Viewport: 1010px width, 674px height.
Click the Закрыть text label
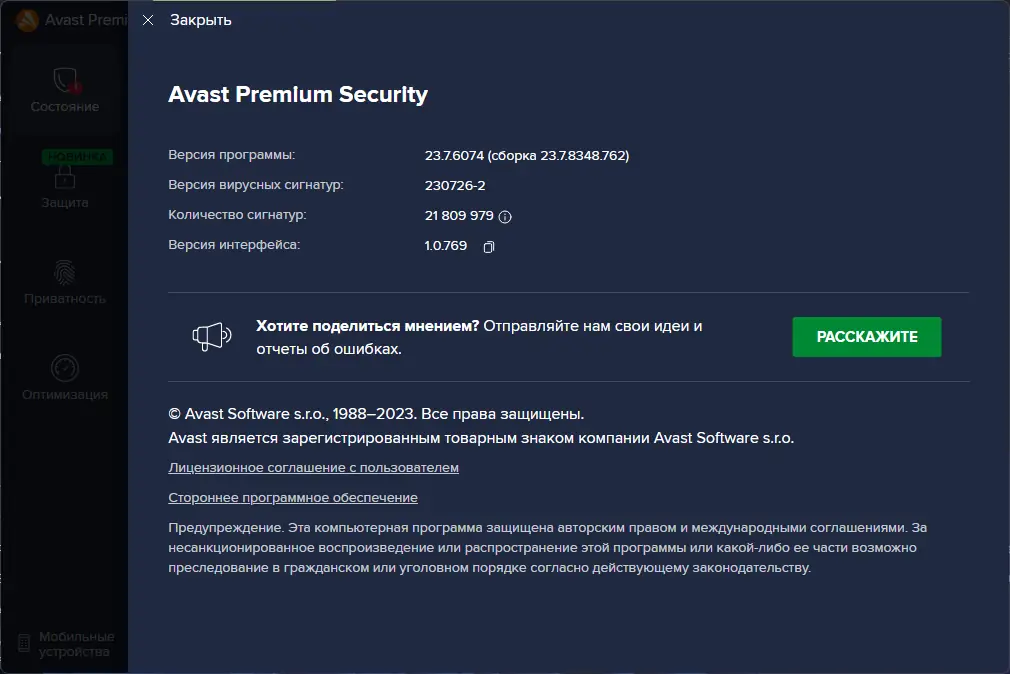pyautogui.click(x=201, y=20)
